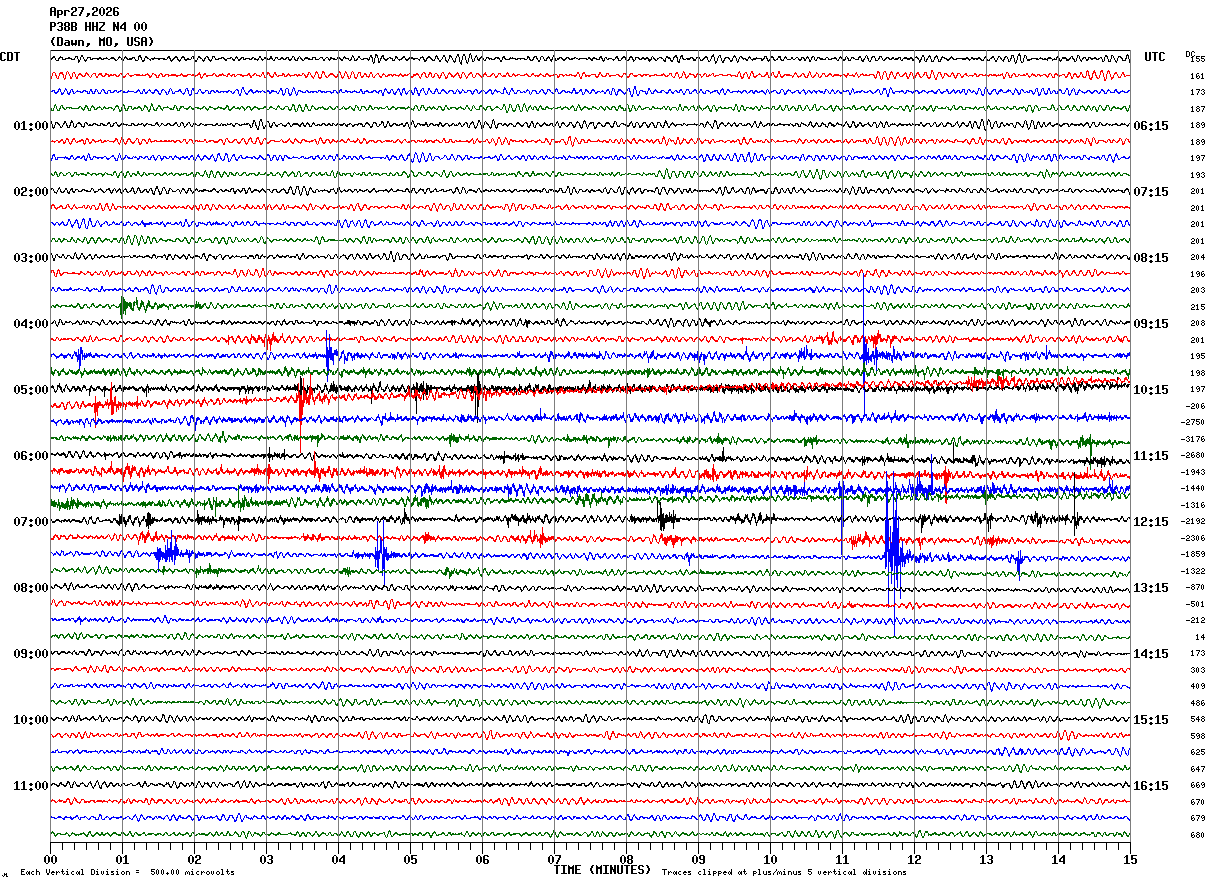
Task: Click the UTC timezone label
Action: pos(1155,57)
